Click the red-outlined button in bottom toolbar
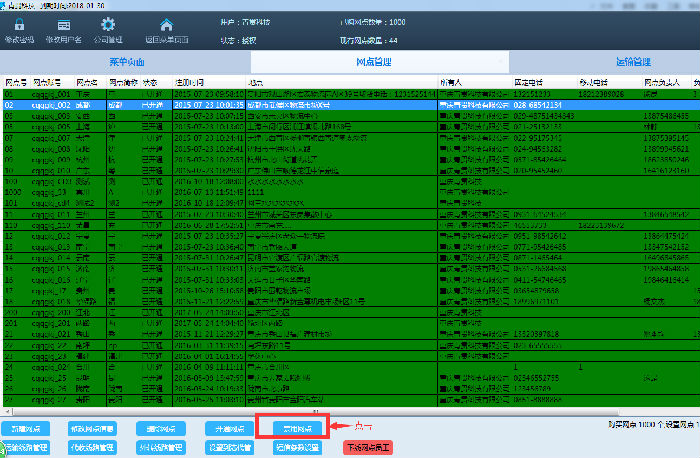Screen dimensions: 700x458 tap(293, 428)
